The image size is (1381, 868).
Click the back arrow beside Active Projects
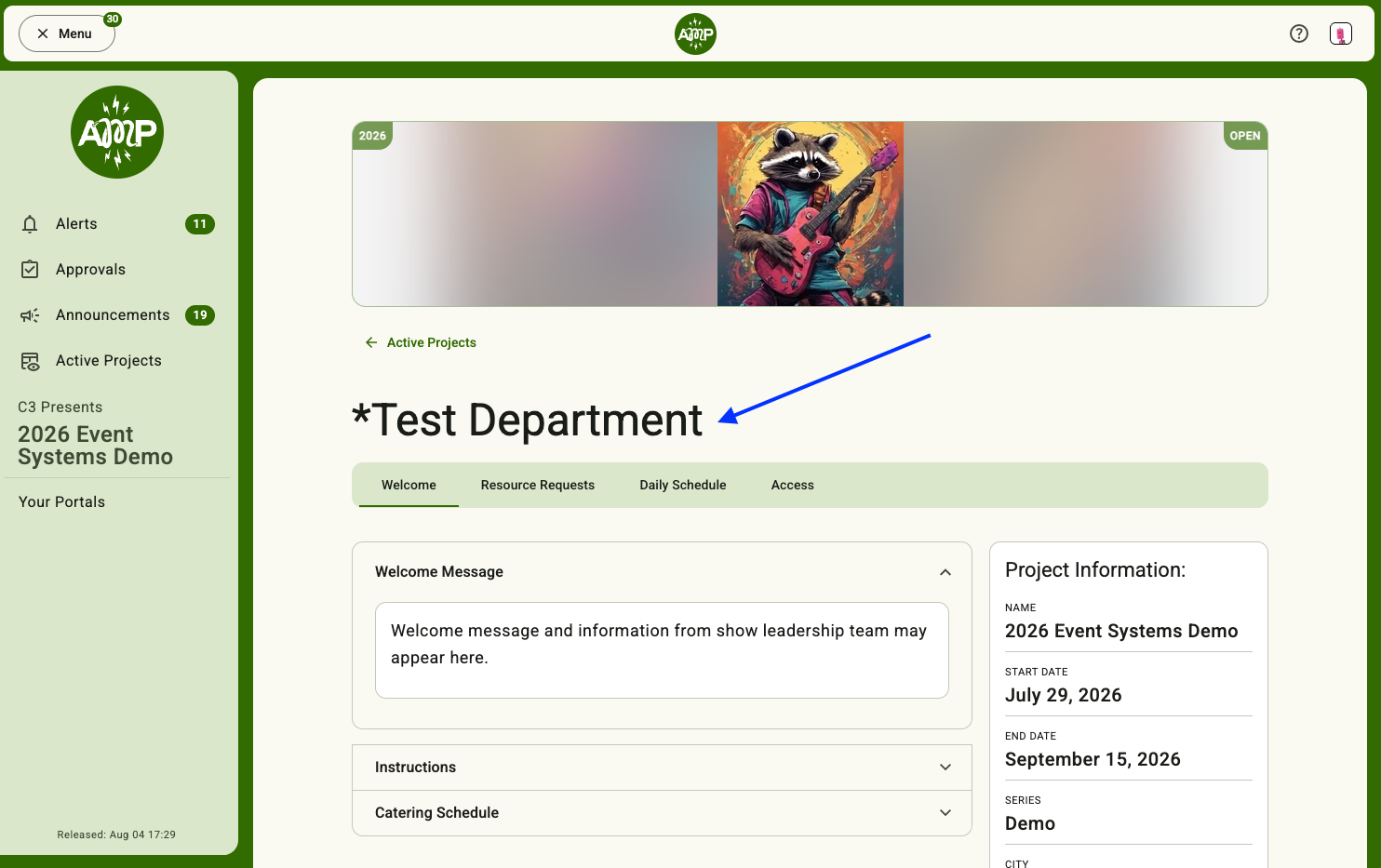pyautogui.click(x=371, y=342)
